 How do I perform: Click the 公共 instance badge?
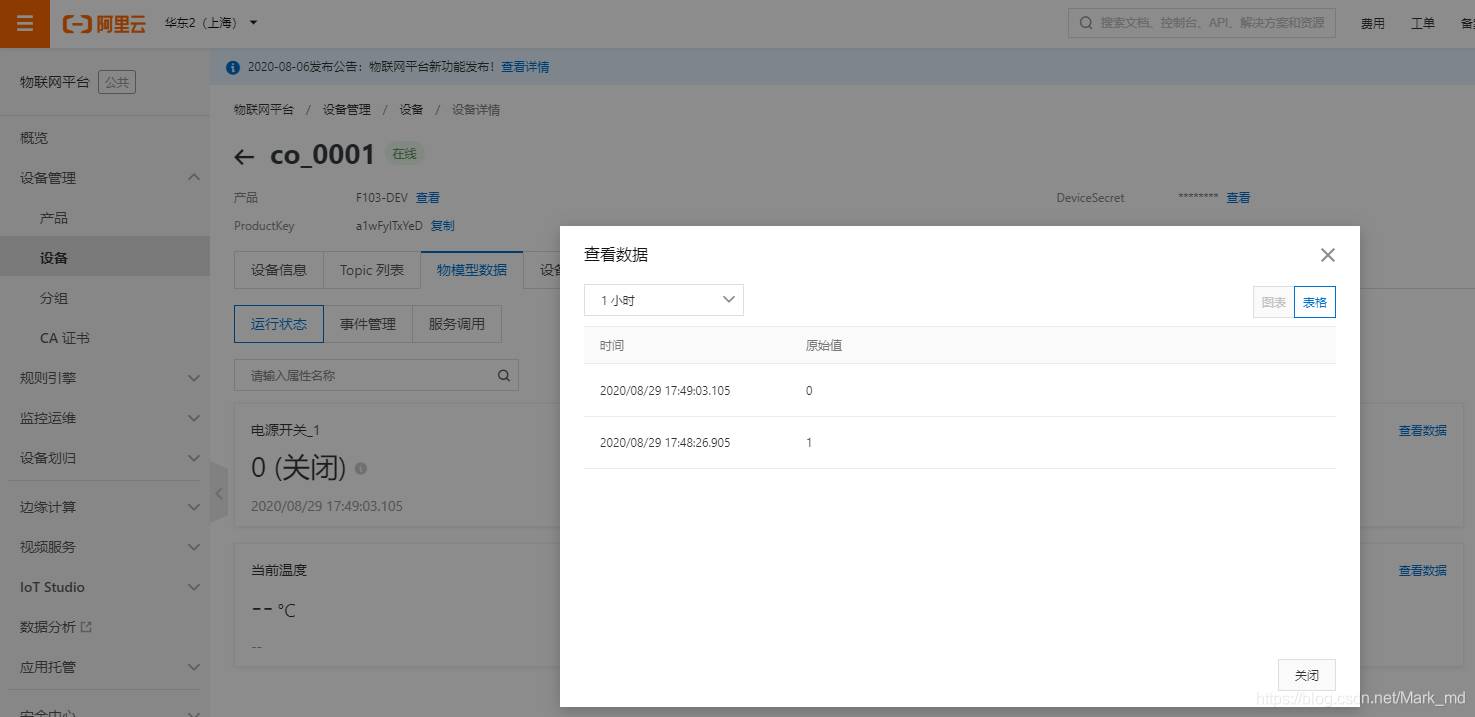click(x=117, y=82)
